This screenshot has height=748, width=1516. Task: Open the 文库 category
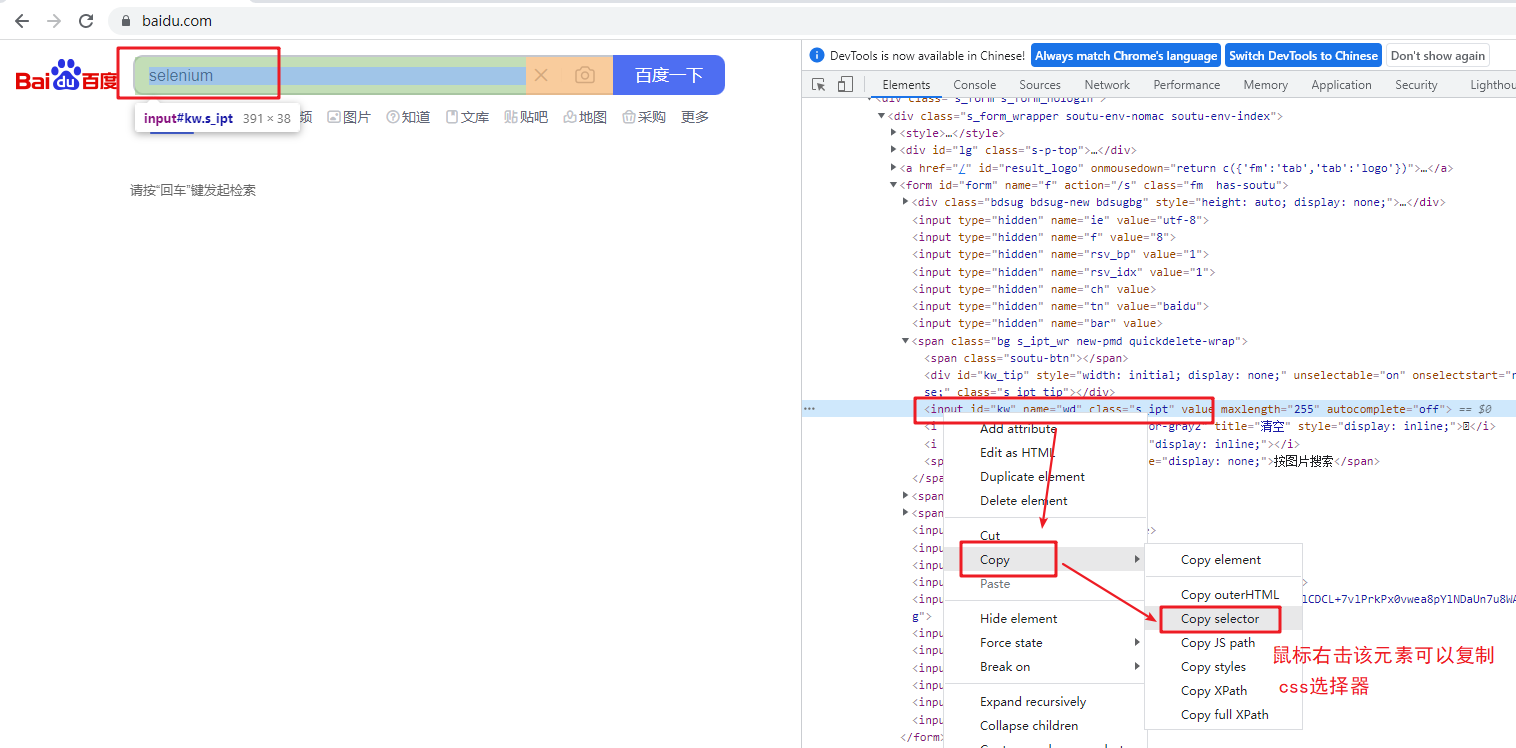(x=467, y=117)
